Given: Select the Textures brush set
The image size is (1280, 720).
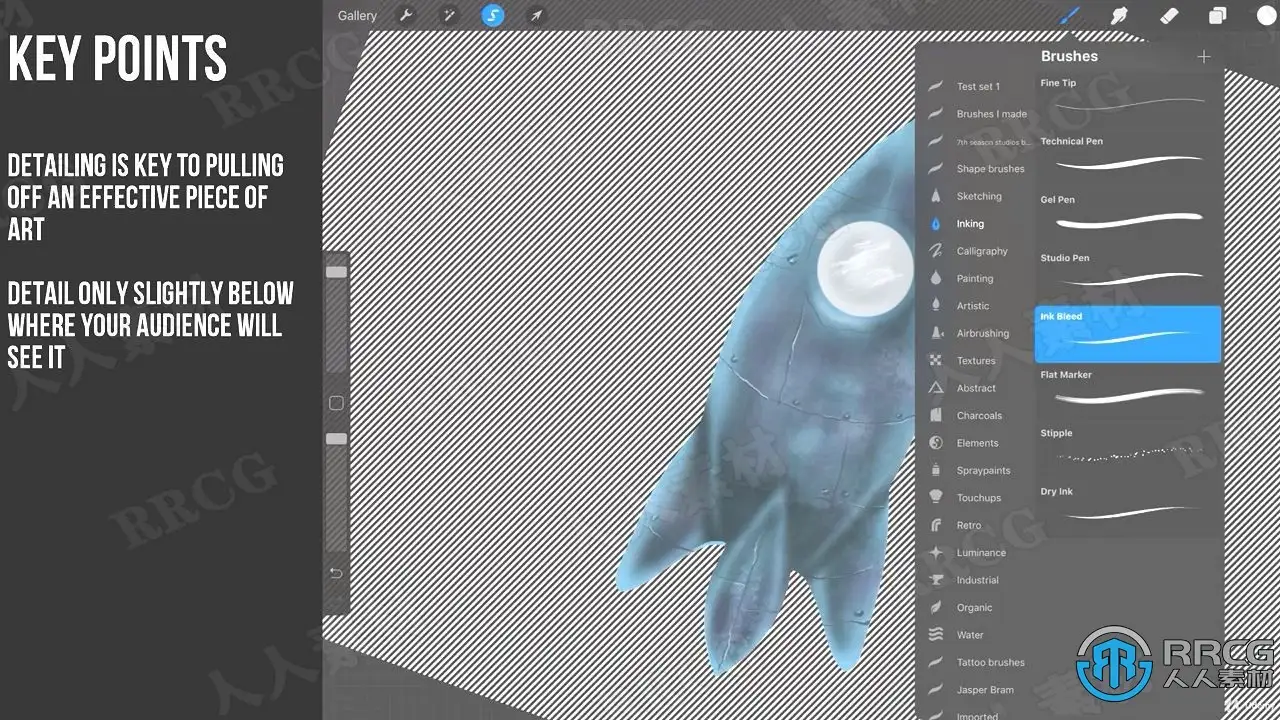Looking at the screenshot, I should click(x=975, y=361).
